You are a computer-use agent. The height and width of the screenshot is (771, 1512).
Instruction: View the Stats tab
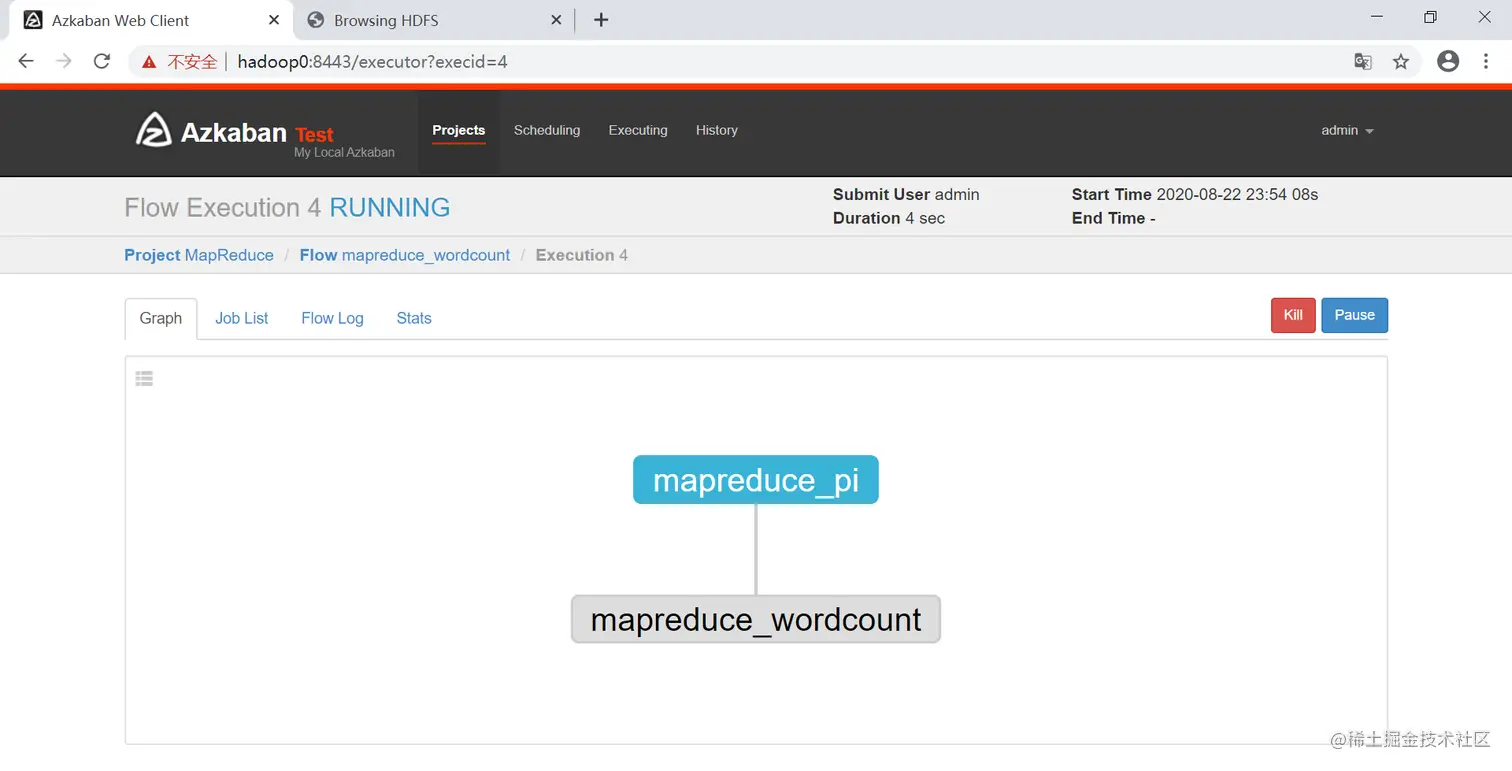tap(414, 318)
